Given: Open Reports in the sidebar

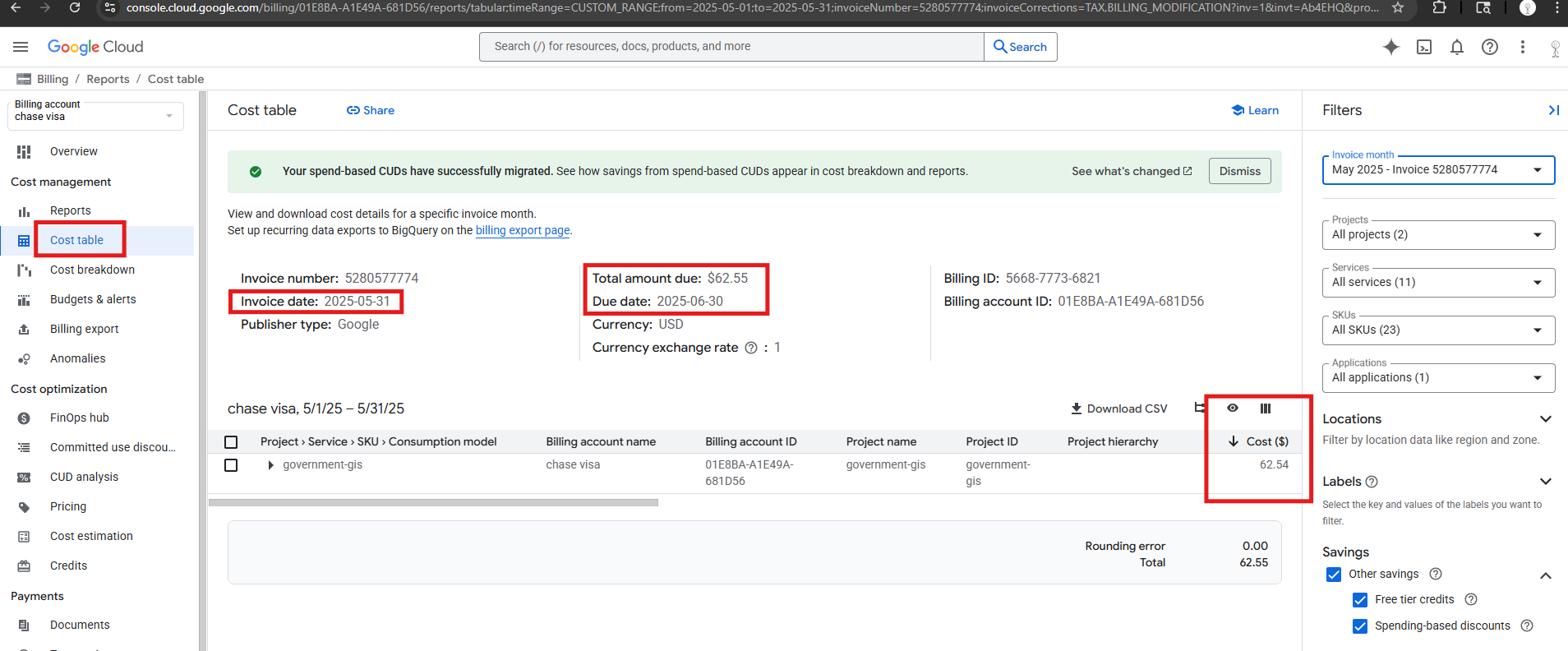Looking at the screenshot, I should [x=71, y=210].
